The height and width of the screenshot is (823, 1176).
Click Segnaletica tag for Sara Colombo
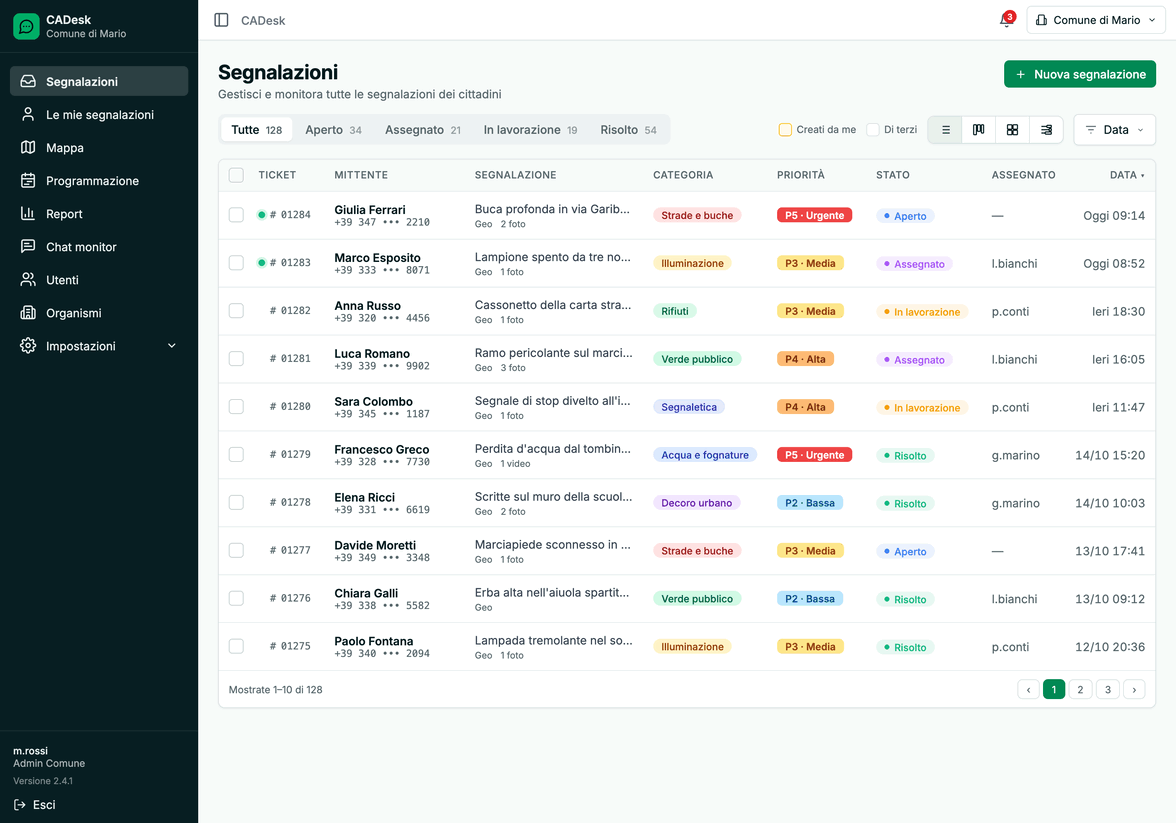pyautogui.click(x=688, y=407)
